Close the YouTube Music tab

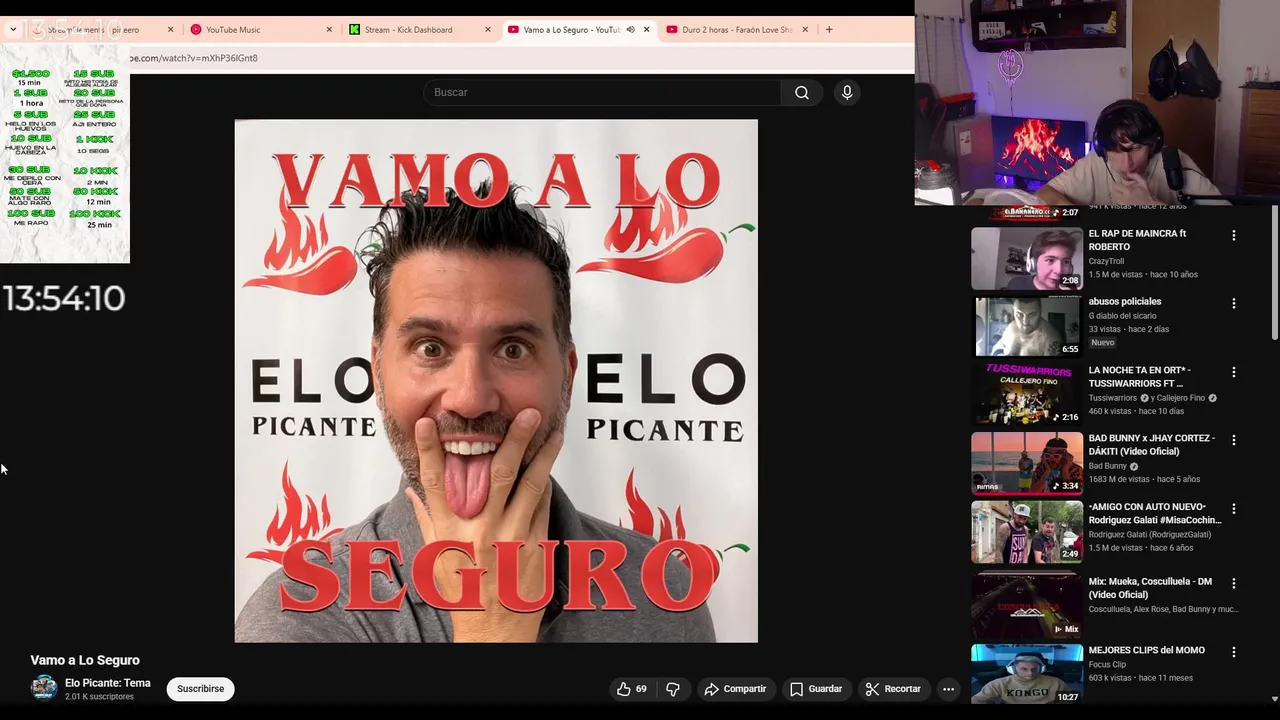pyautogui.click(x=329, y=30)
